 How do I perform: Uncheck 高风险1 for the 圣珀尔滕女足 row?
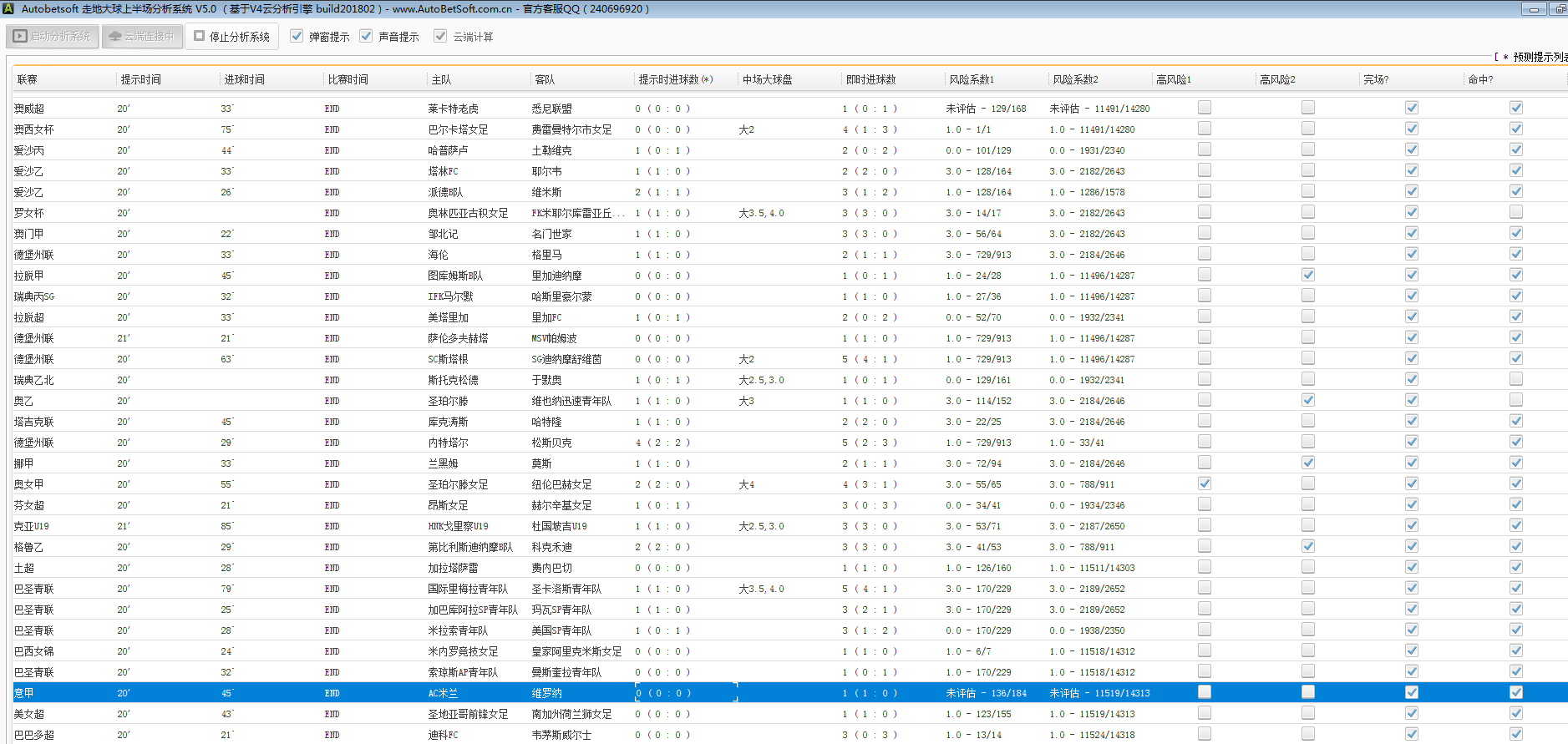tap(1204, 483)
